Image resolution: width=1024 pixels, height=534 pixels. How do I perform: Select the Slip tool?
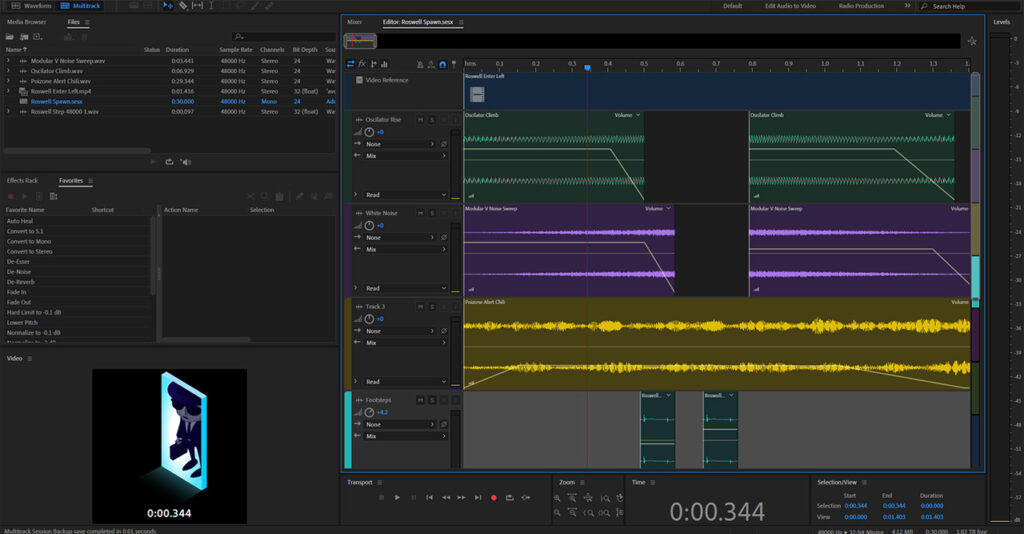click(x=197, y=6)
